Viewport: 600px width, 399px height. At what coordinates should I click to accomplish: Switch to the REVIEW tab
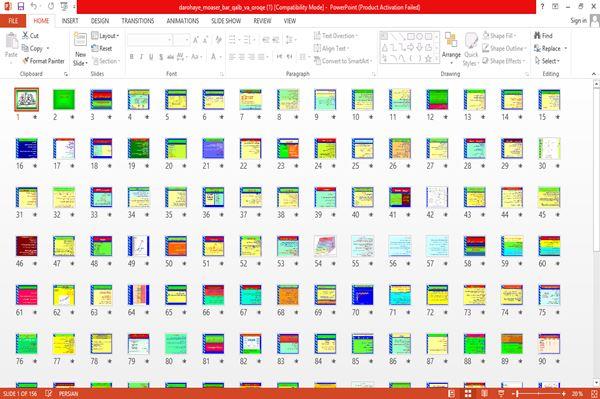tap(262, 21)
